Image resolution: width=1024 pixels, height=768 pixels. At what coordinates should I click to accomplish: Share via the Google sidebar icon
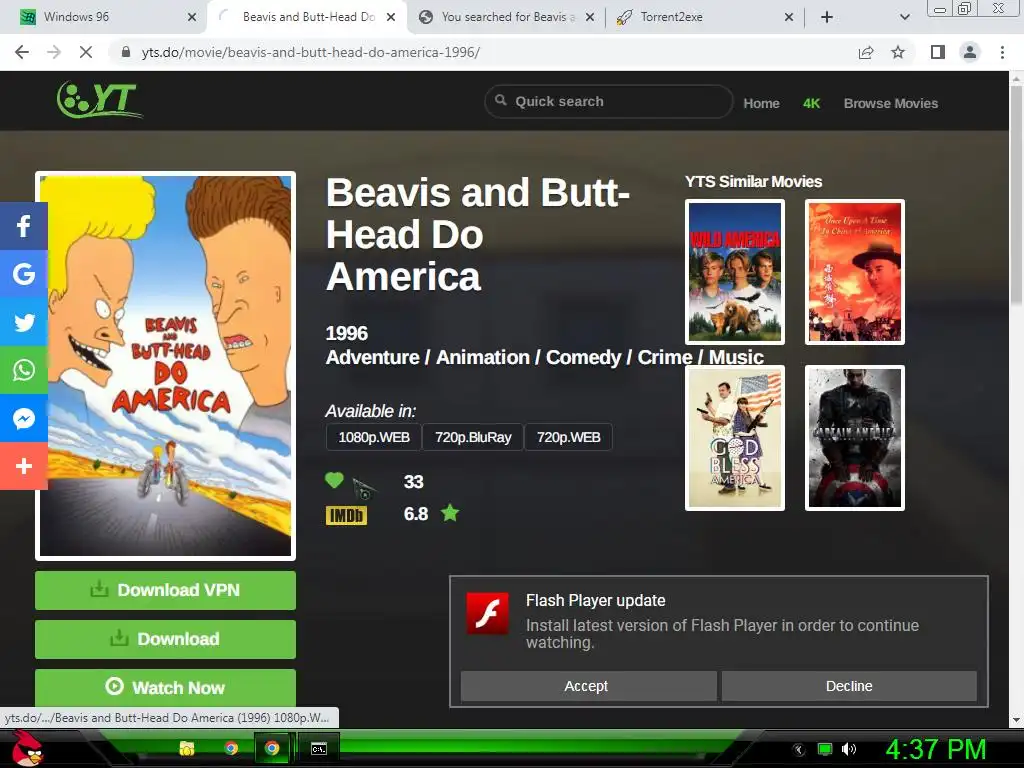coord(24,274)
